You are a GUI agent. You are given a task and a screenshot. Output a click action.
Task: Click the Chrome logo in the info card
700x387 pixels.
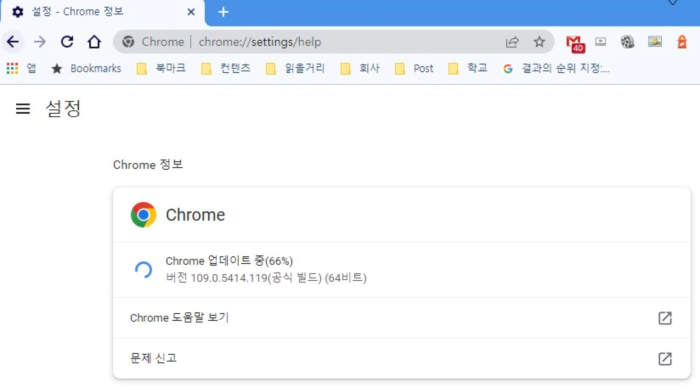coord(143,215)
